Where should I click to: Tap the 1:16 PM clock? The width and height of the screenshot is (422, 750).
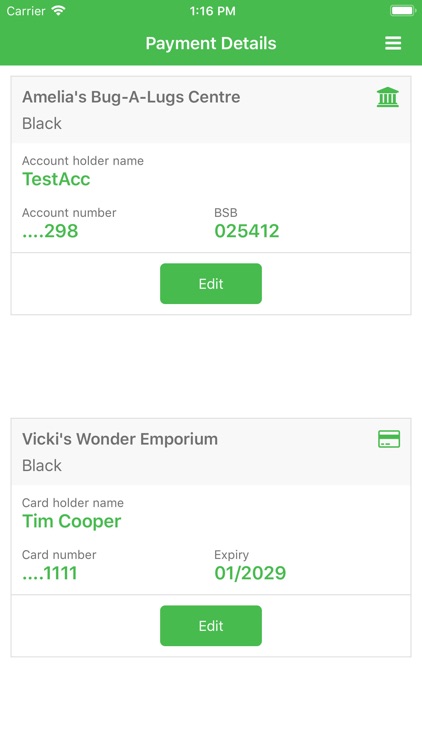coord(212,11)
